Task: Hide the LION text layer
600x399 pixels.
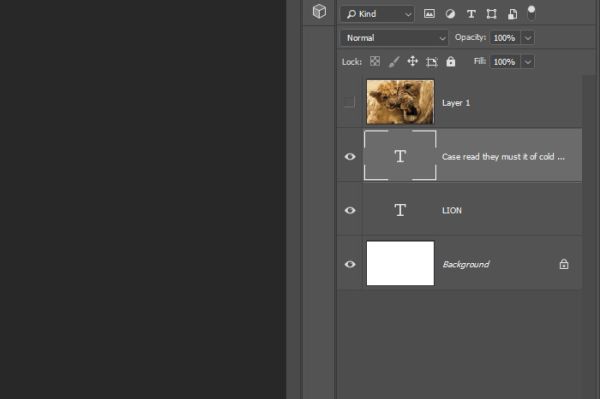Action: [x=350, y=210]
